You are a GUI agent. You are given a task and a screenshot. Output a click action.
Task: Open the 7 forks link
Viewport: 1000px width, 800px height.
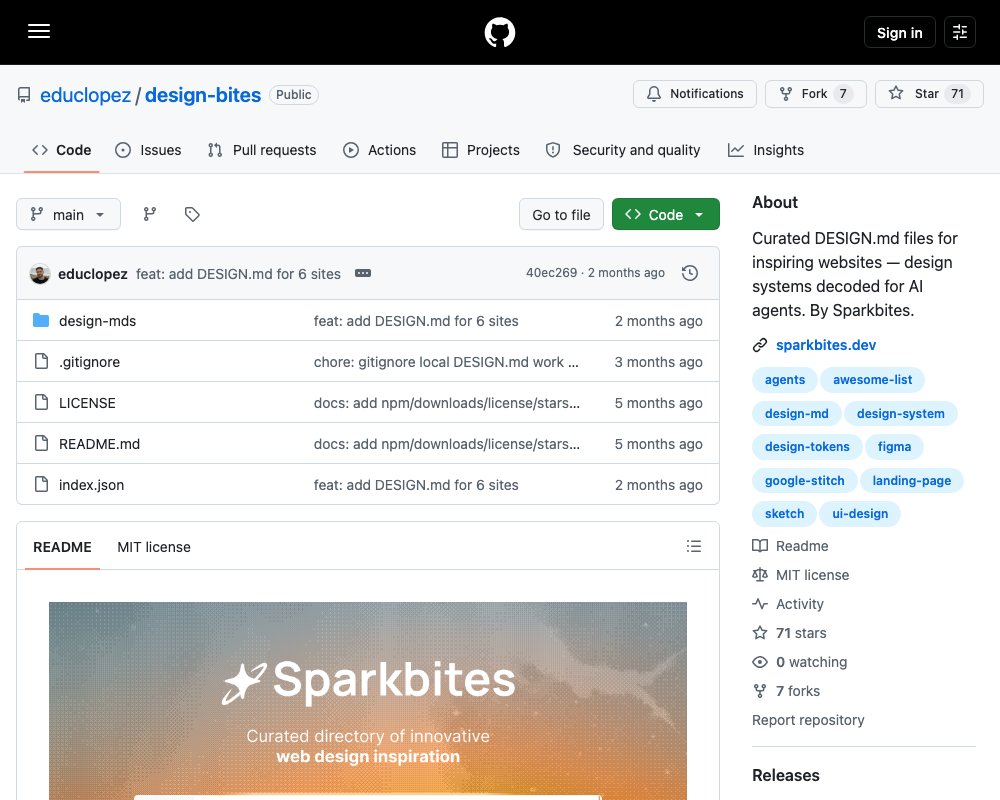pyautogui.click(x=786, y=691)
